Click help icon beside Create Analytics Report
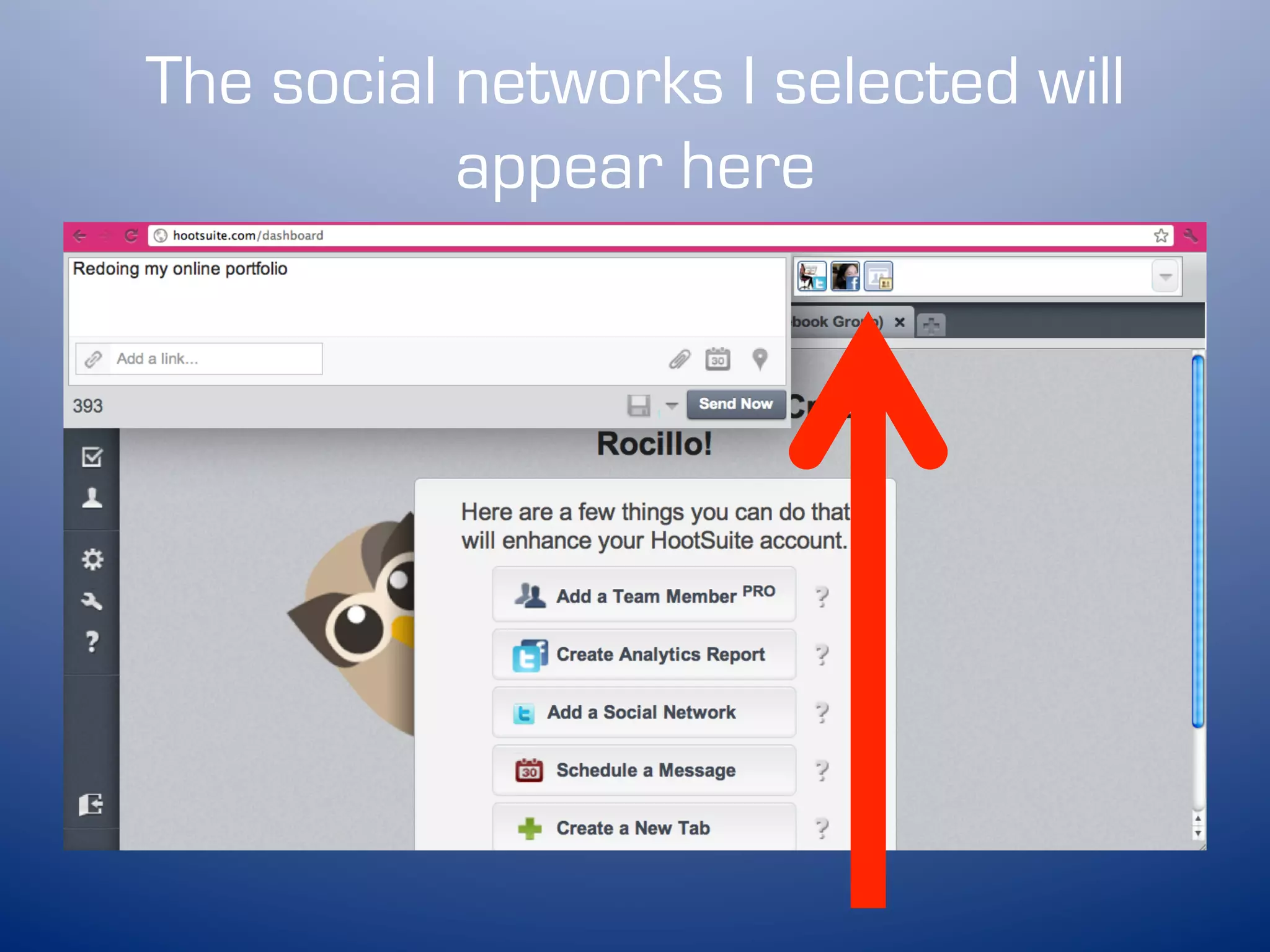Image resolution: width=1270 pixels, height=952 pixels. tap(822, 655)
